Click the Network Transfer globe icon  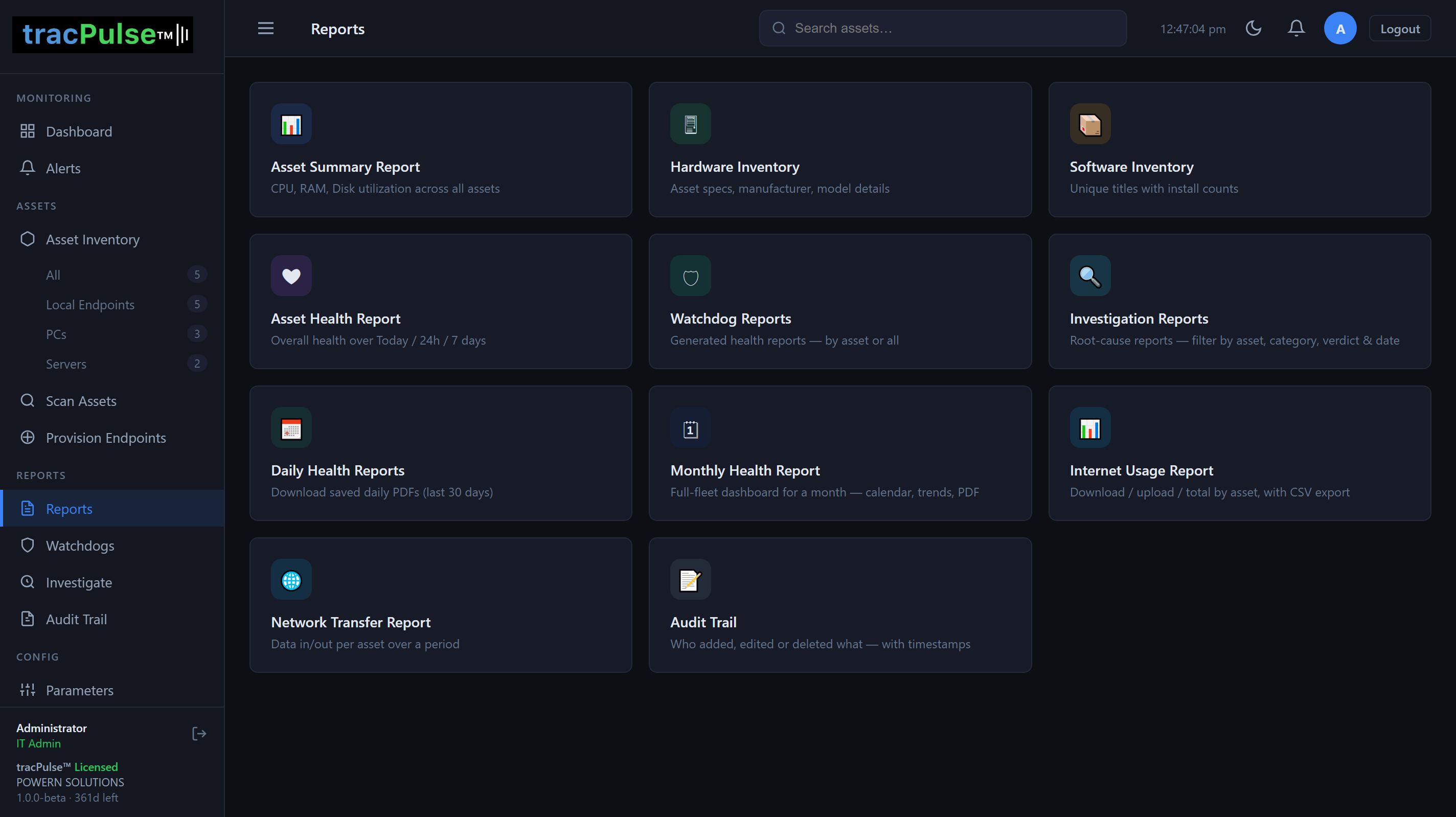pos(291,580)
